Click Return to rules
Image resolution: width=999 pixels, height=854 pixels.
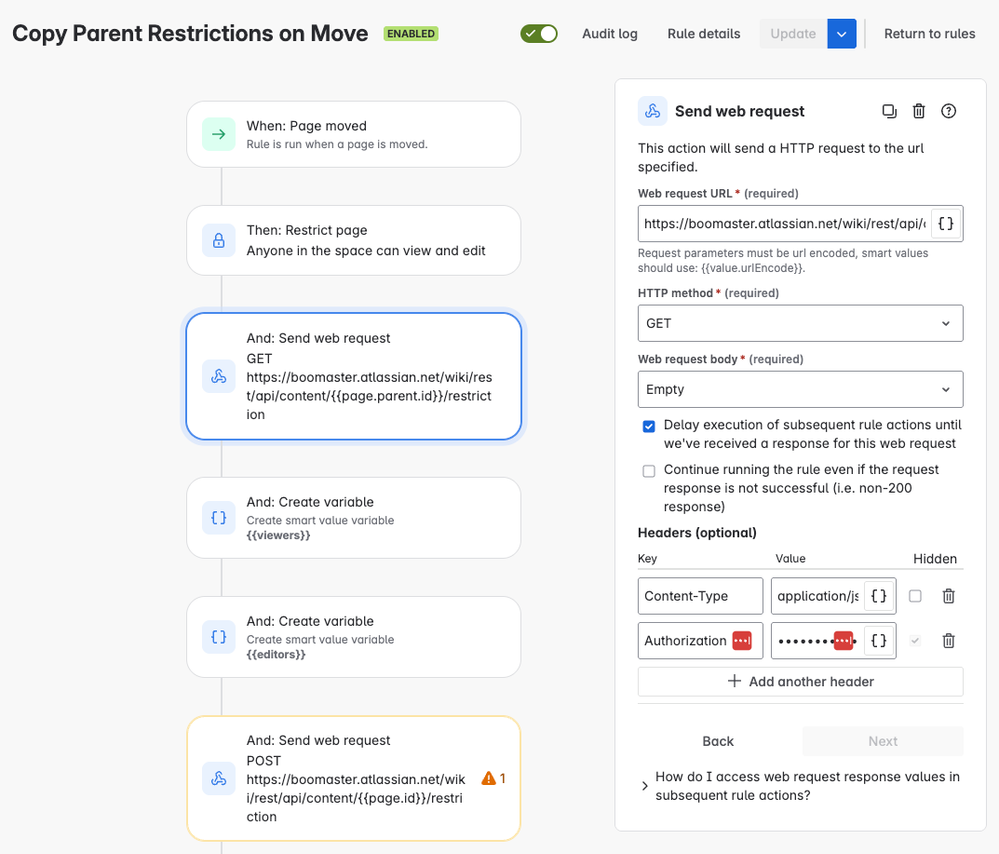930,34
